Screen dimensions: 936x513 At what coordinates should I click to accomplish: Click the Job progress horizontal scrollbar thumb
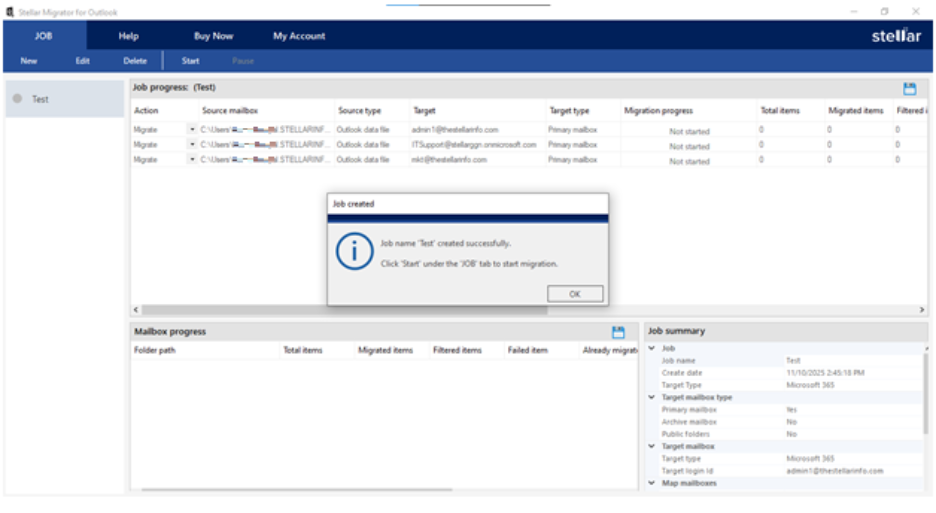click(344, 310)
